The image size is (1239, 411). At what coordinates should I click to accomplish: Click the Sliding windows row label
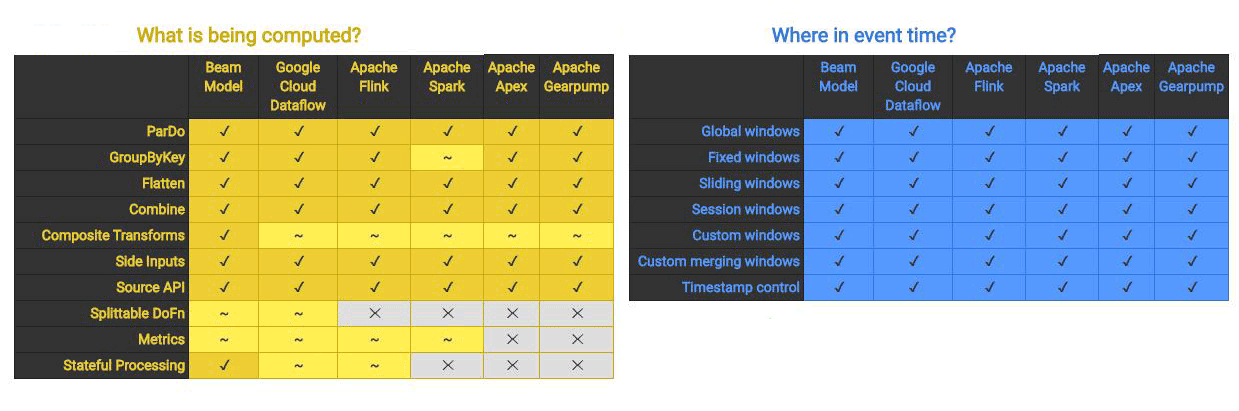pos(749,183)
